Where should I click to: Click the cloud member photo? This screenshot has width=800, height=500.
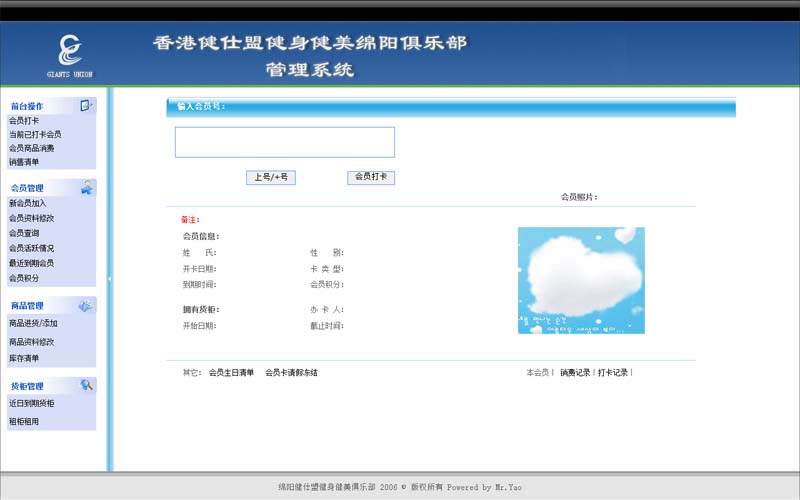pos(581,280)
